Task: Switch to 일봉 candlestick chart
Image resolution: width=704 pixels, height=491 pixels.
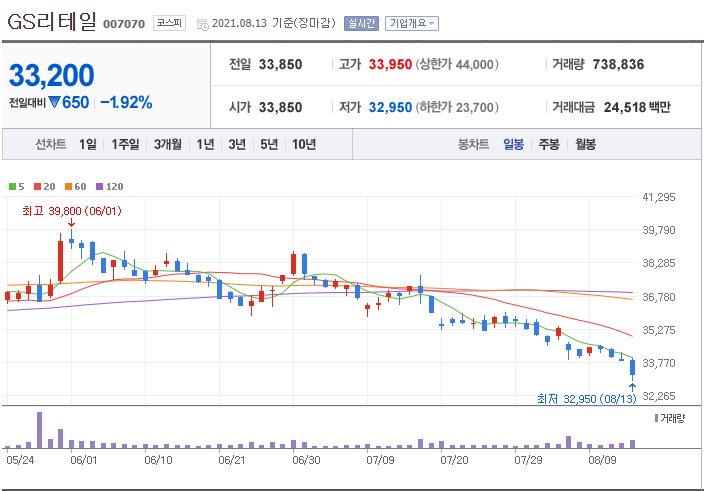Action: [x=513, y=144]
